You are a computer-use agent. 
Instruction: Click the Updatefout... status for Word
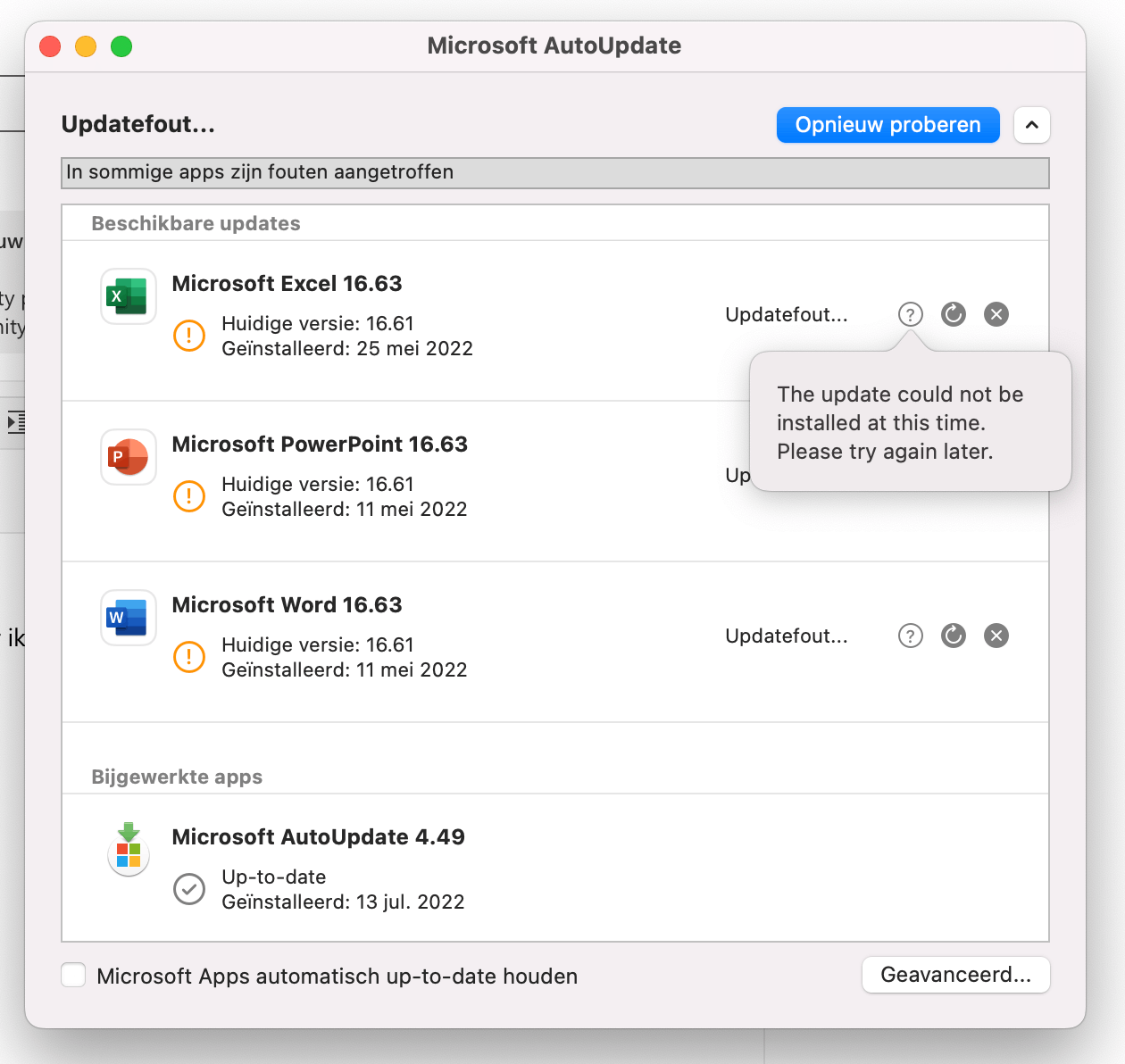[787, 636]
